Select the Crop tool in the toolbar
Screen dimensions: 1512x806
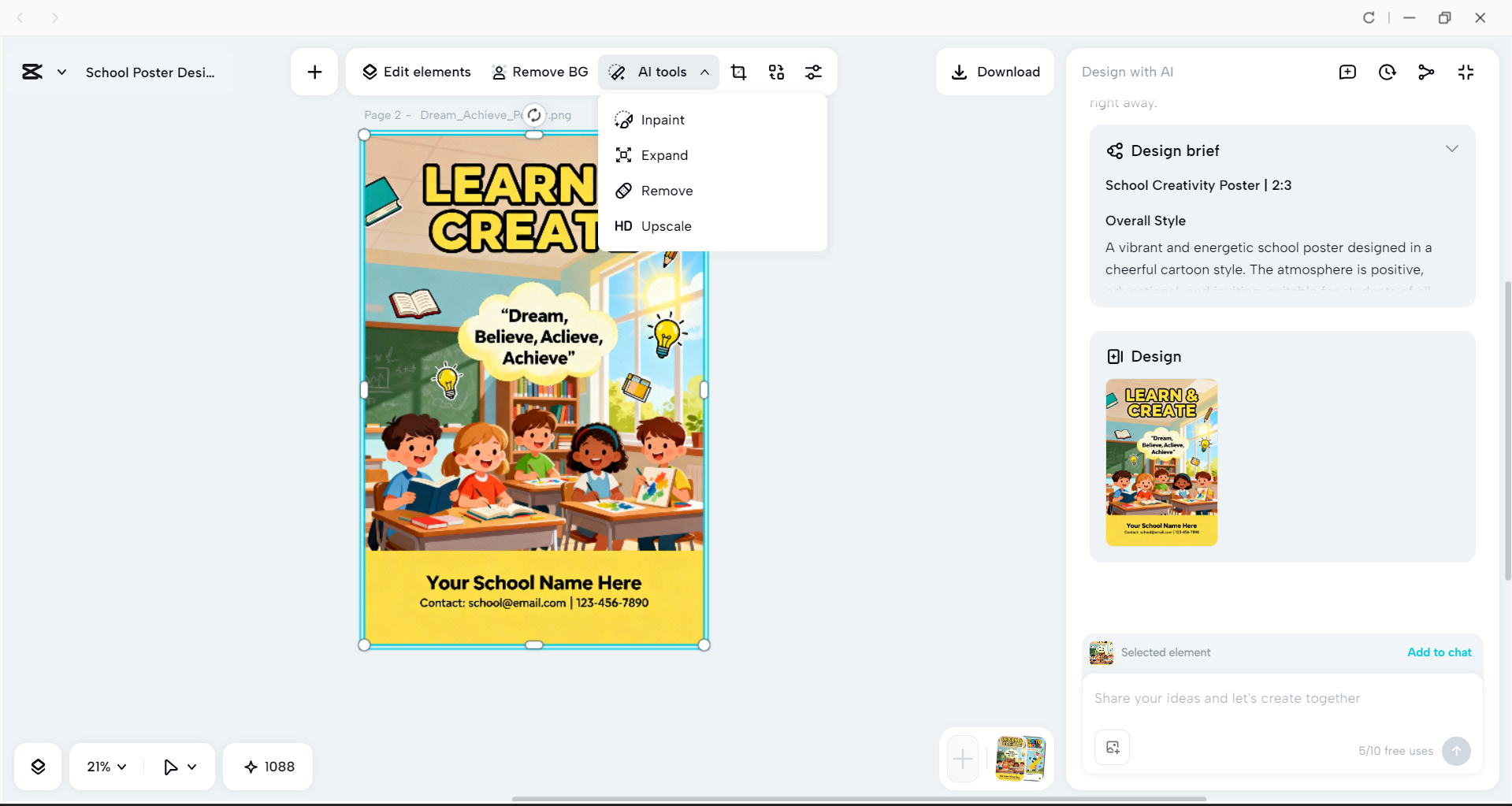point(738,72)
